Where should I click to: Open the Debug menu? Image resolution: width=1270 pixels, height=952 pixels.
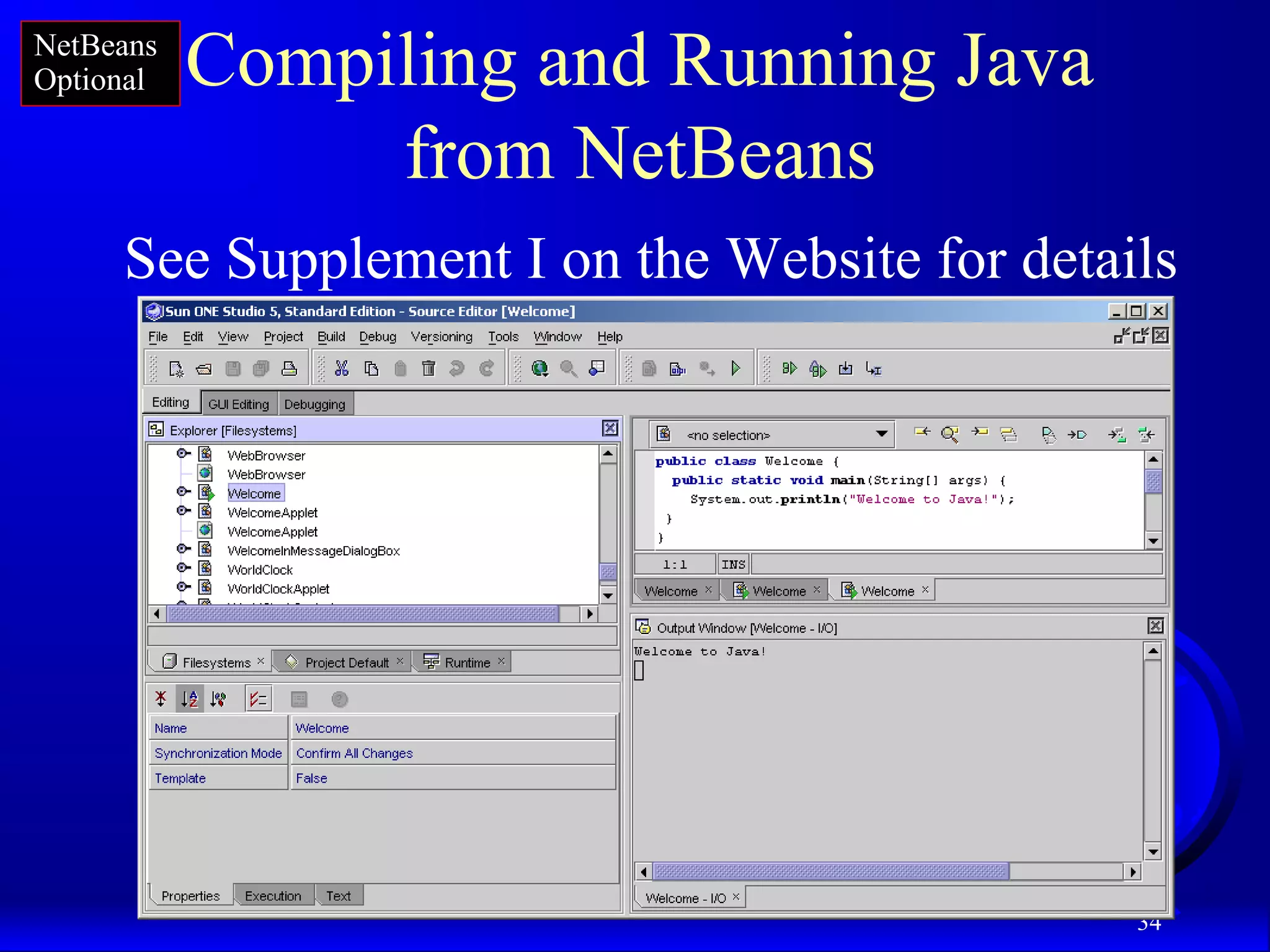378,337
